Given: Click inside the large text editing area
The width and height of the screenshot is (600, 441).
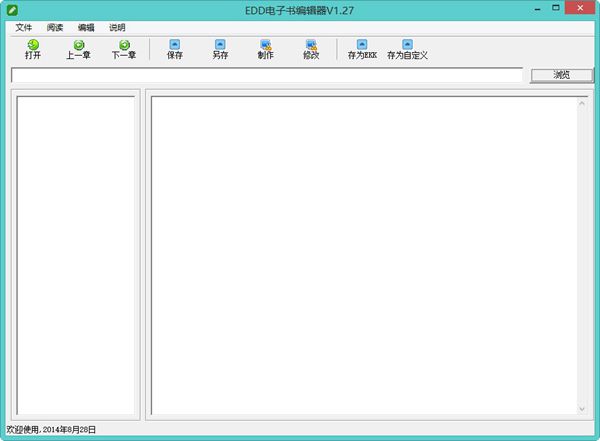Looking at the screenshot, I should (x=362, y=255).
